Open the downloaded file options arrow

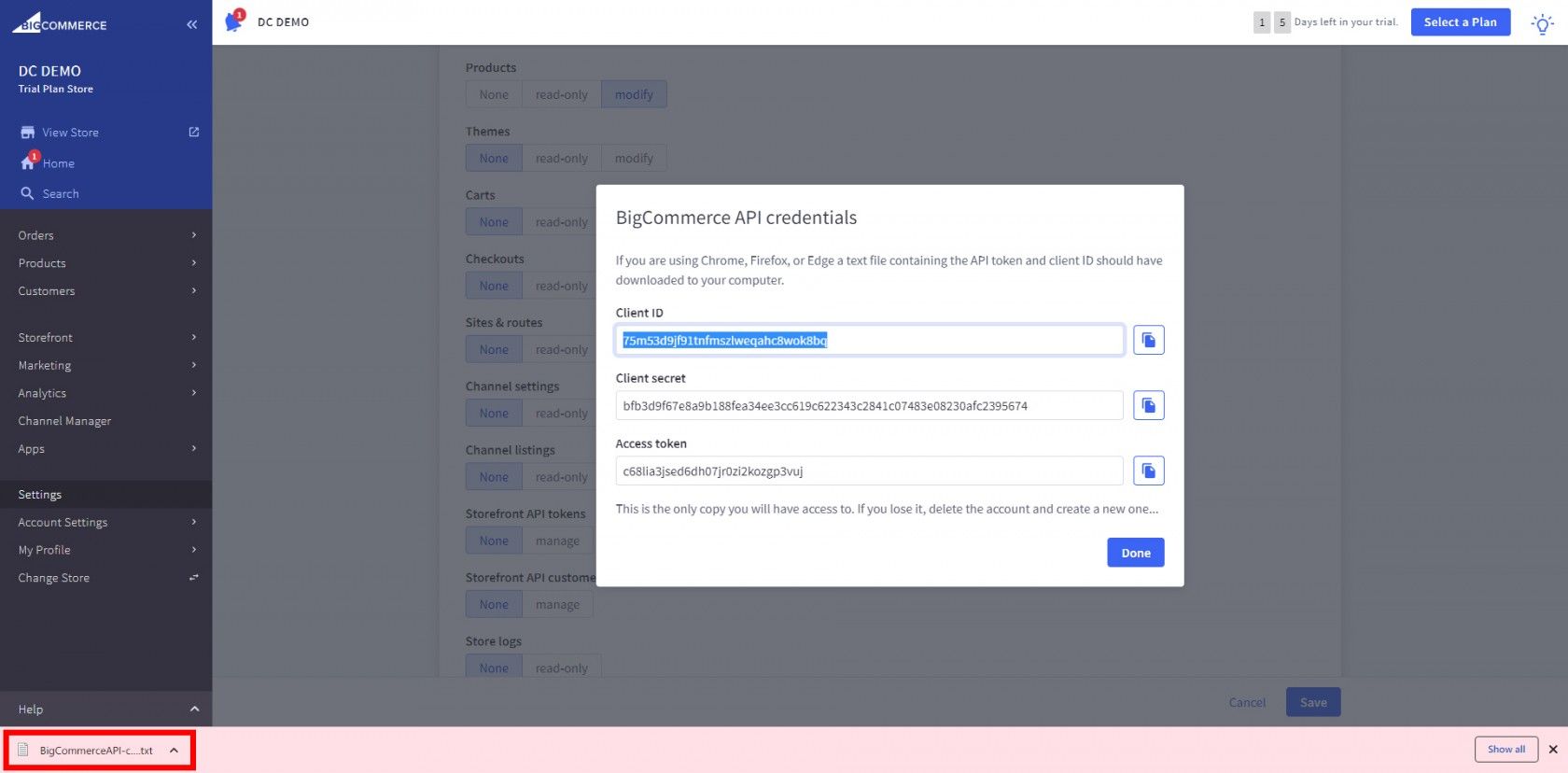(174, 750)
